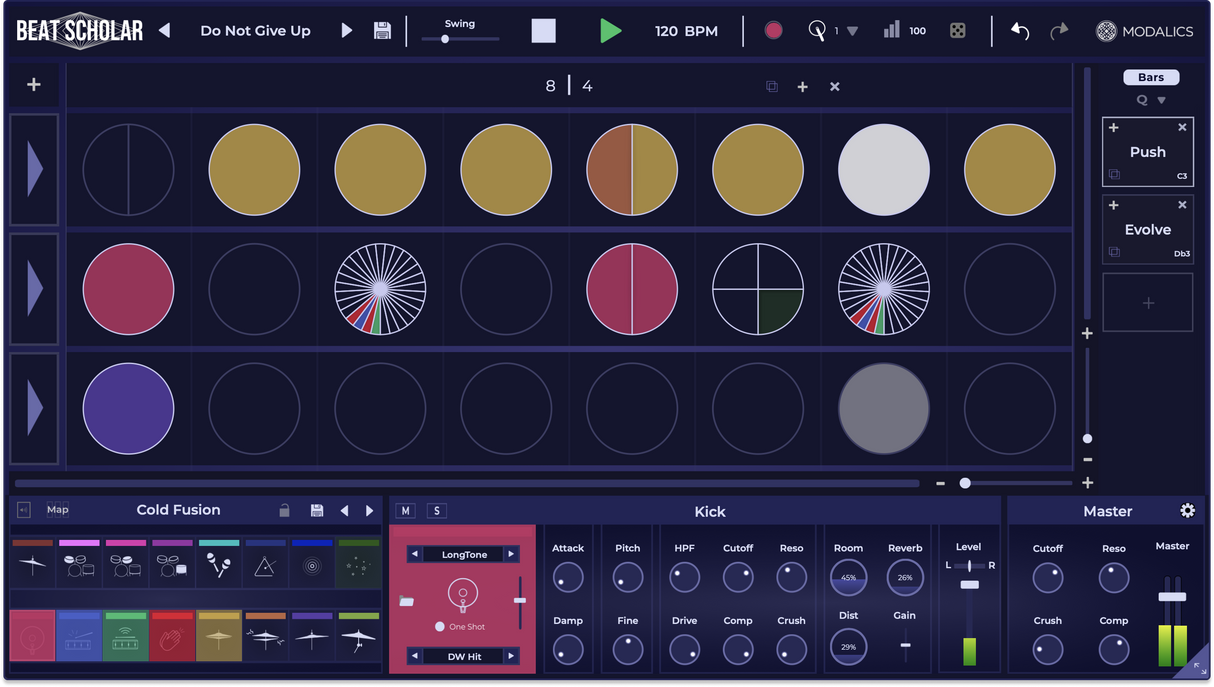Screen dimensions: 1214x687
Task: Click the randomize dice icon
Action: point(957,31)
